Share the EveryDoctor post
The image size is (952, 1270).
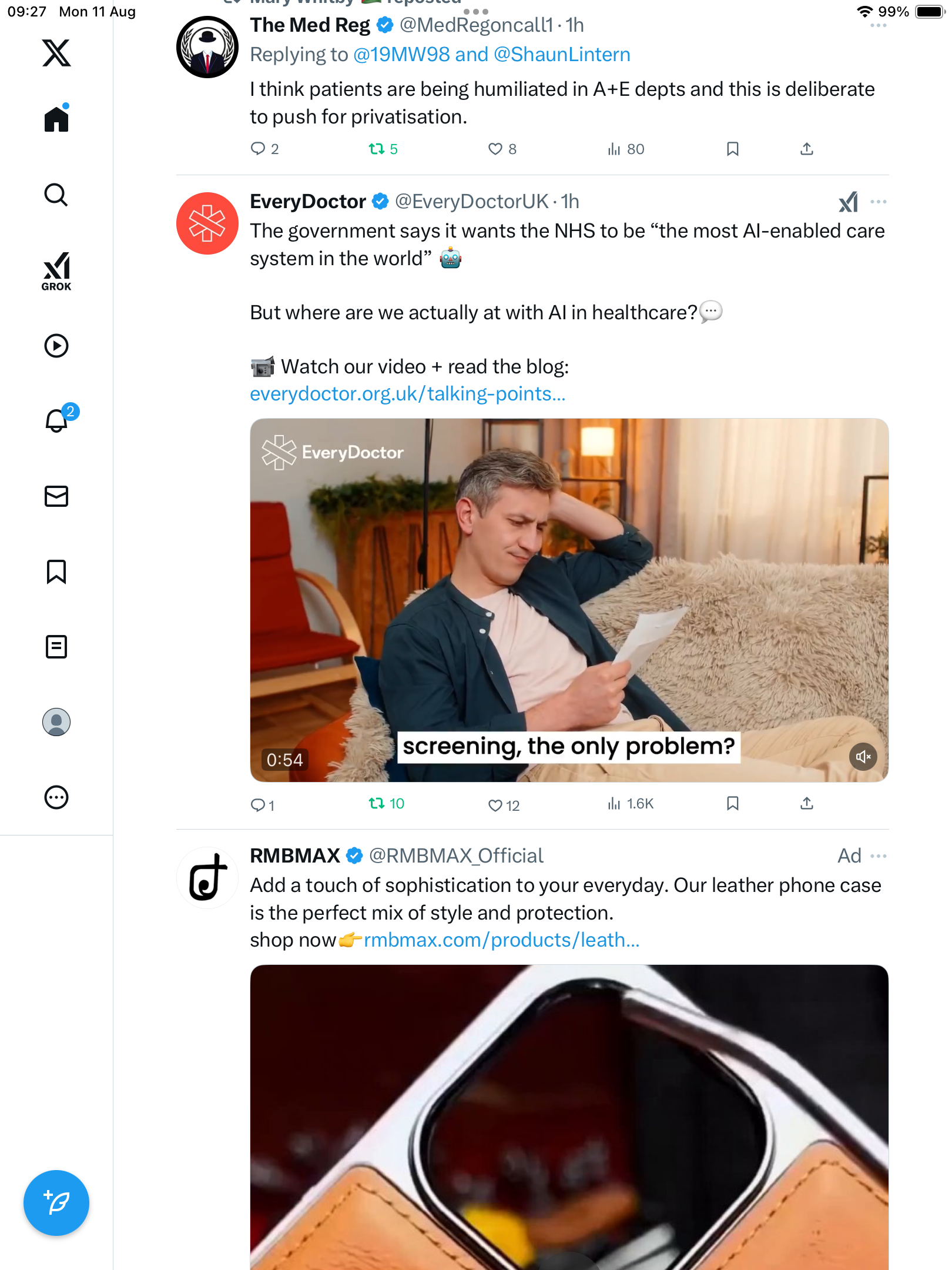click(806, 804)
